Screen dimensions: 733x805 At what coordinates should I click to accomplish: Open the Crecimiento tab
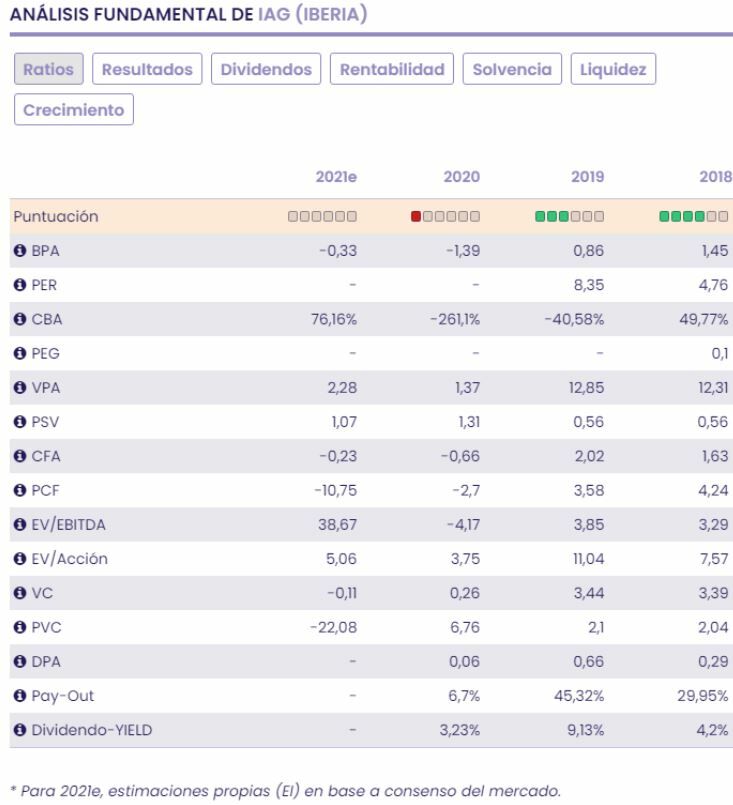pyautogui.click(x=74, y=109)
